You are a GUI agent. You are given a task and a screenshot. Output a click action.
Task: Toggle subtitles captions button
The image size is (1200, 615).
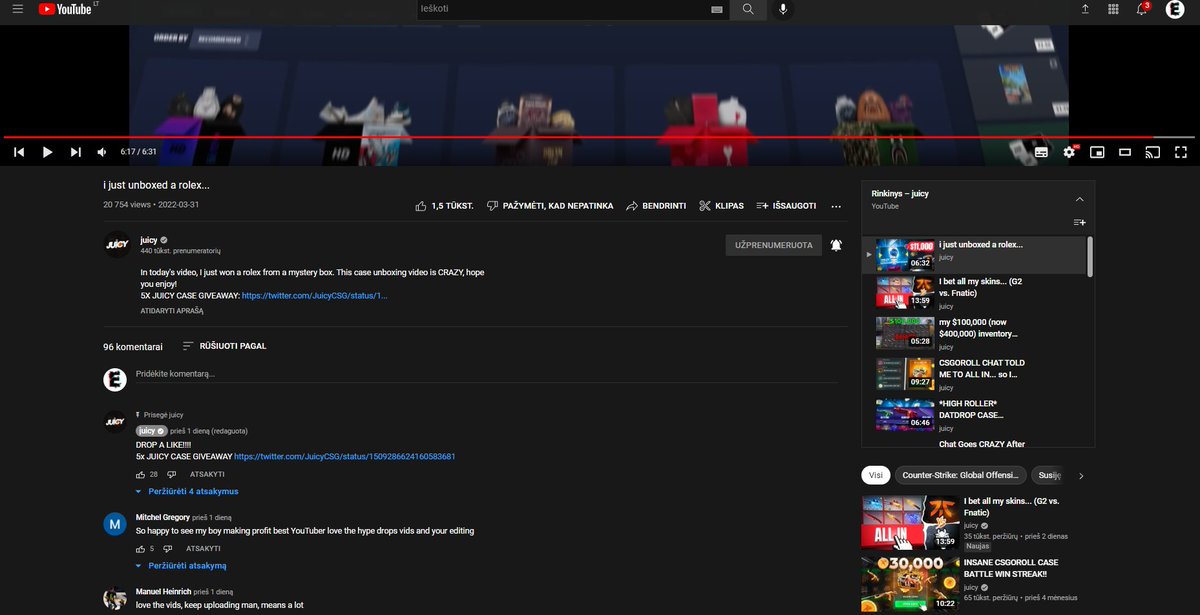pos(1041,152)
